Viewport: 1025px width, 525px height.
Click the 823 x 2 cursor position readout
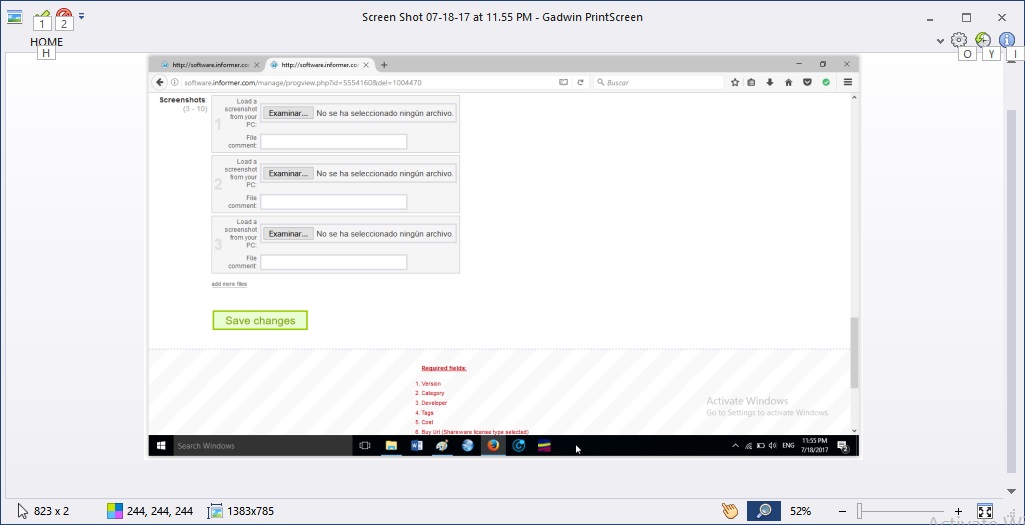52,511
